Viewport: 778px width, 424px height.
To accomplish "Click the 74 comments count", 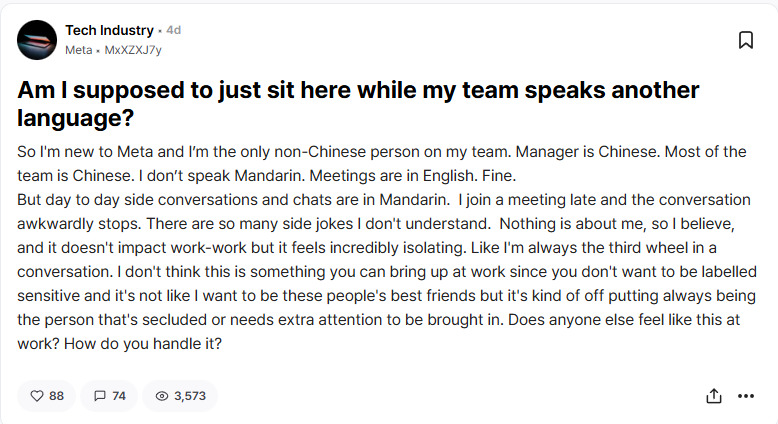I will pos(118,396).
